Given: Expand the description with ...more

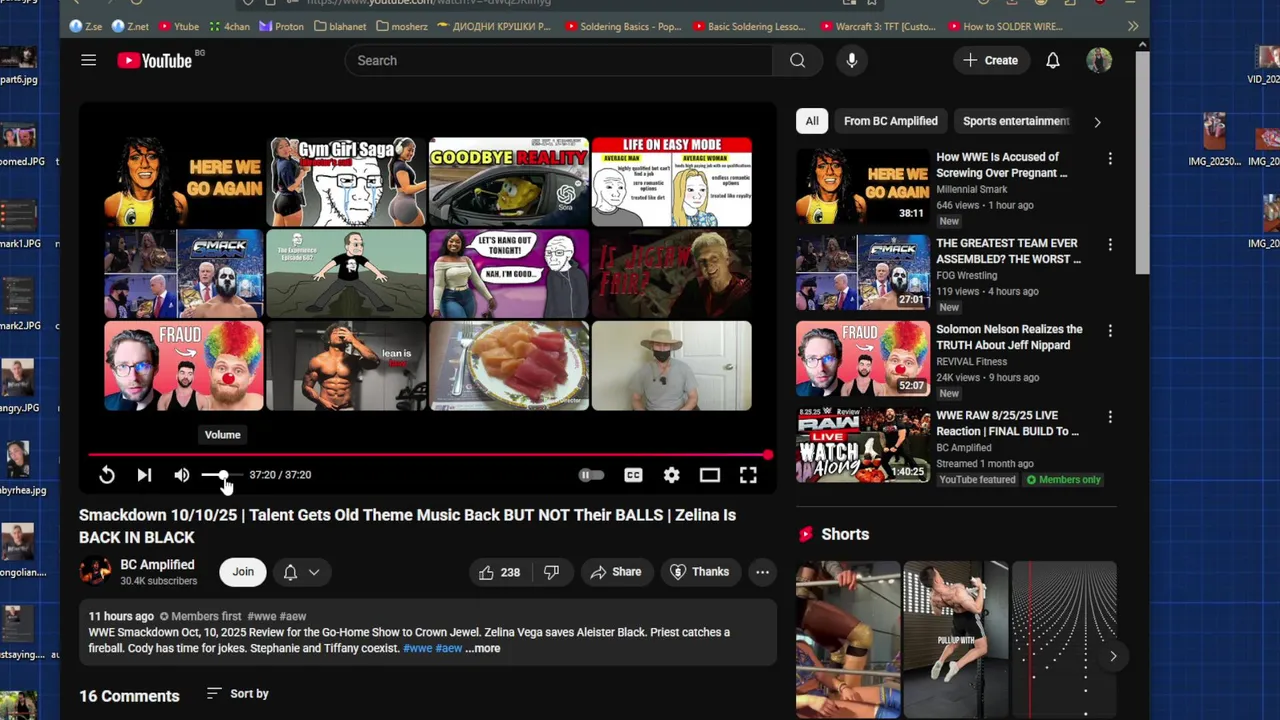Looking at the screenshot, I should click(x=482, y=649).
